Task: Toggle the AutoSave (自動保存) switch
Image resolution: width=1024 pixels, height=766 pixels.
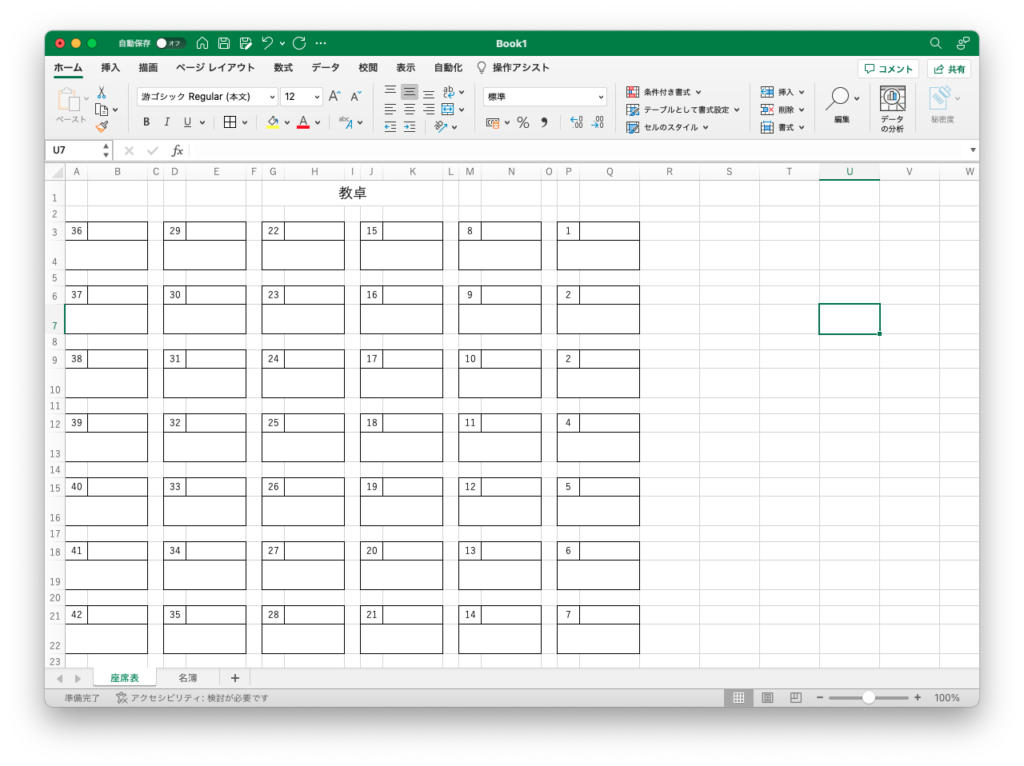Action: click(x=169, y=43)
